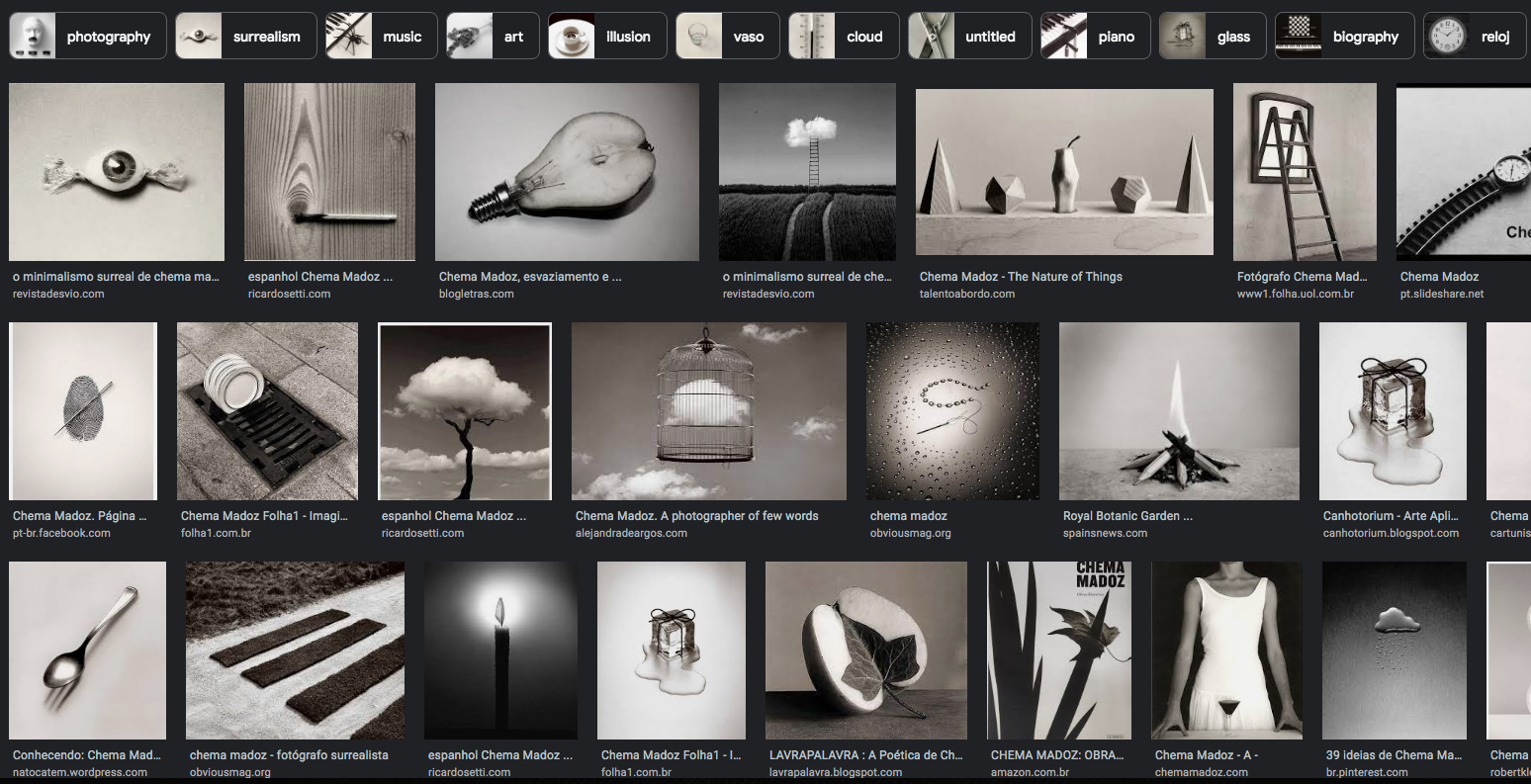Open the ladder leaning on mirror image
Screen dimensions: 1531x784
tap(1305, 172)
